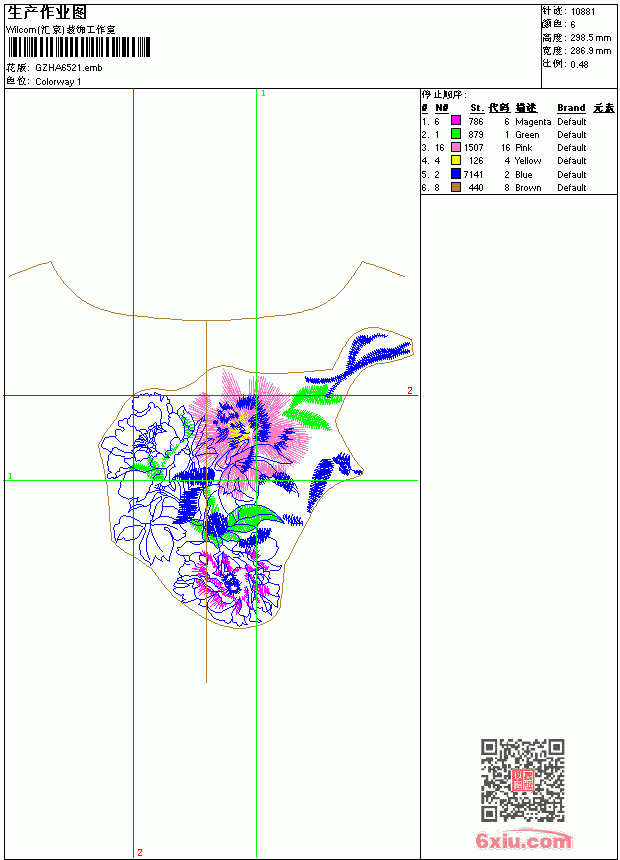This screenshot has width=620, height=860.
Task: Click the Green thread color swatch
Action: (455, 133)
